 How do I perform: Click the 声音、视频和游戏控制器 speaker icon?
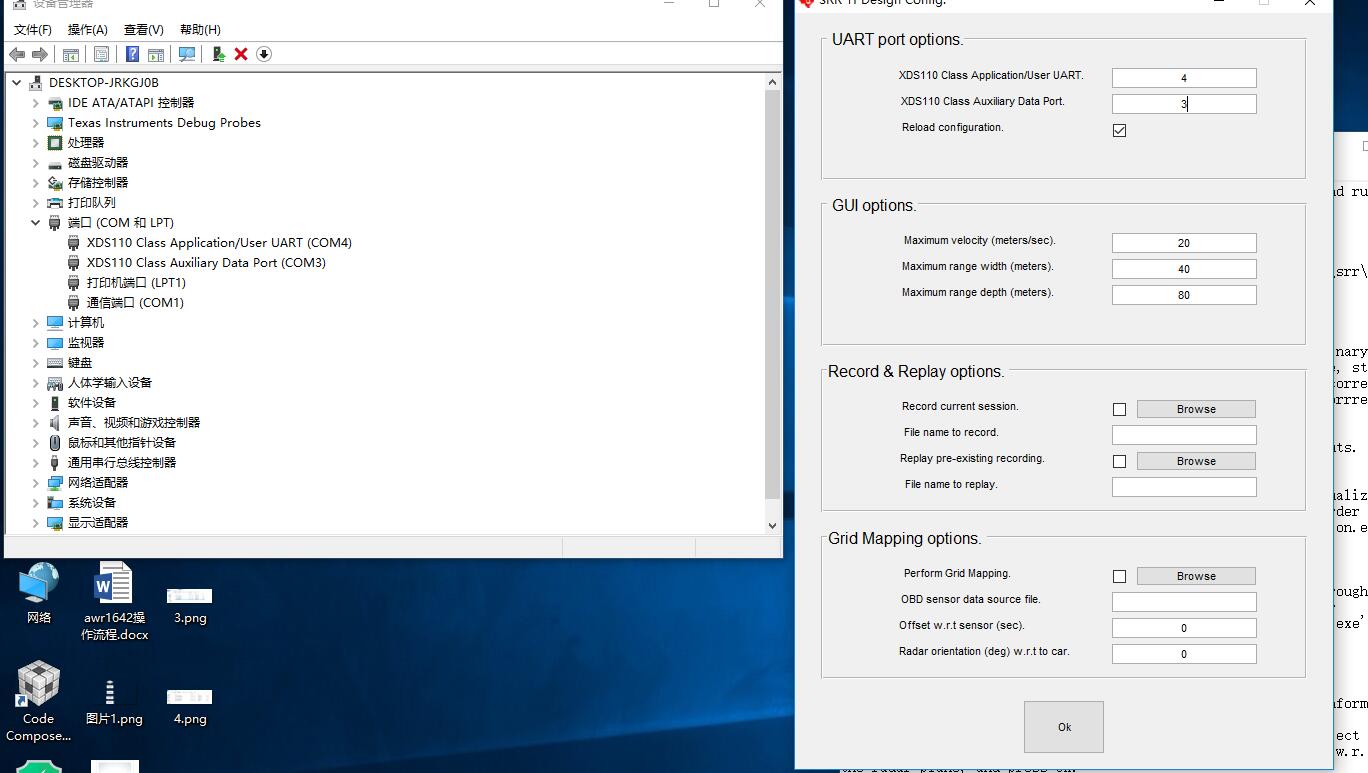[55, 423]
